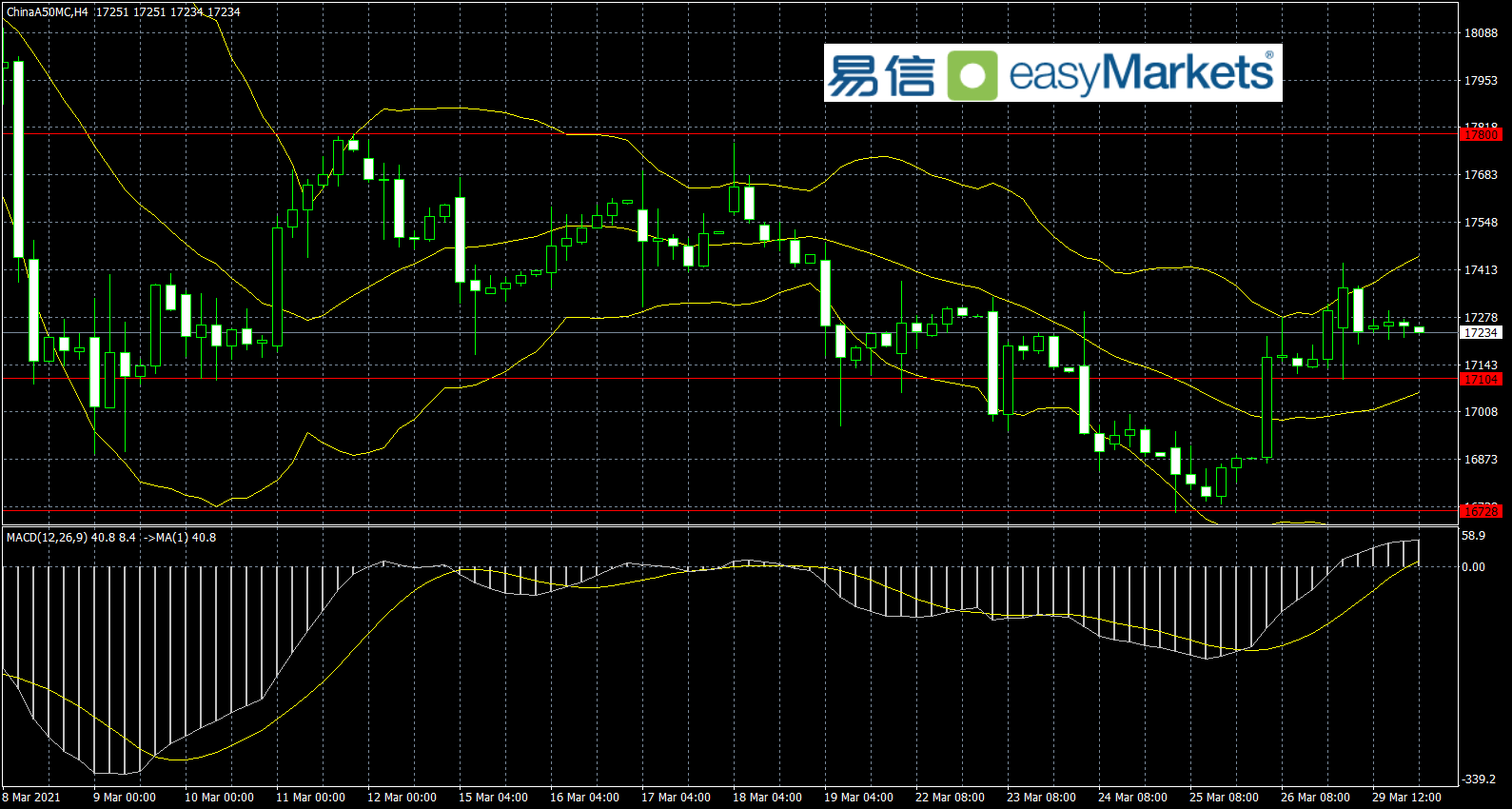Click the MACD(12,26,9) indicator label
1512x809 pixels.
coord(47,538)
